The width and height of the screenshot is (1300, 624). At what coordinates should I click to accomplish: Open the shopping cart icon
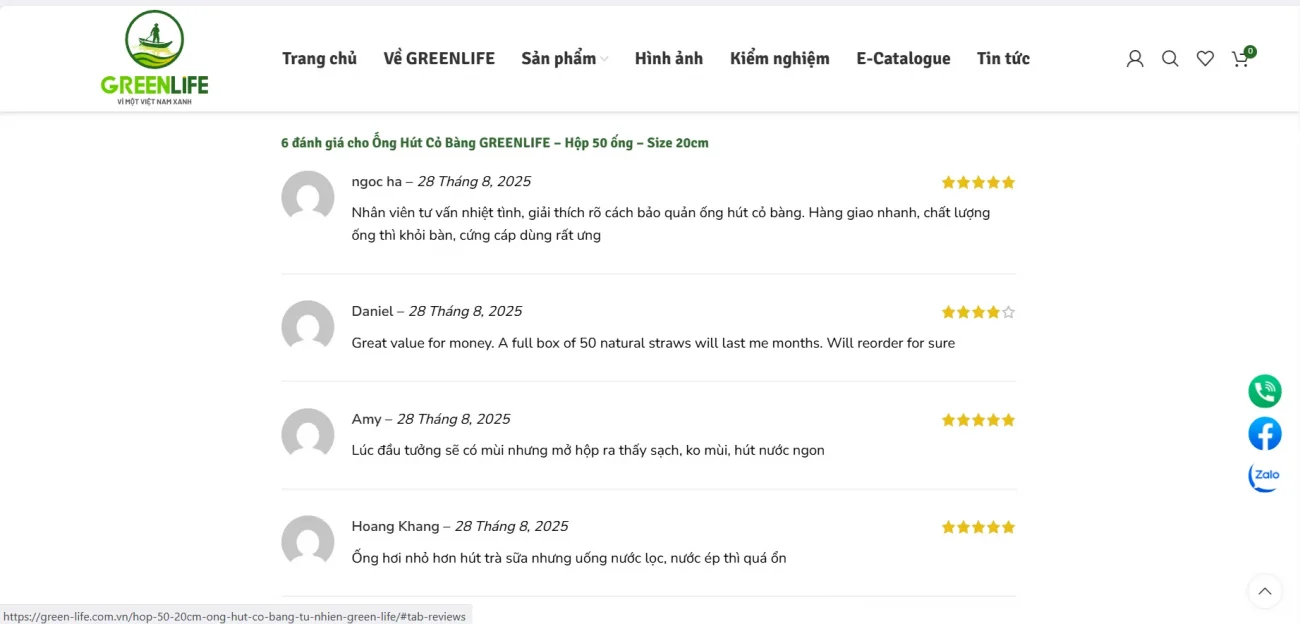point(1240,60)
